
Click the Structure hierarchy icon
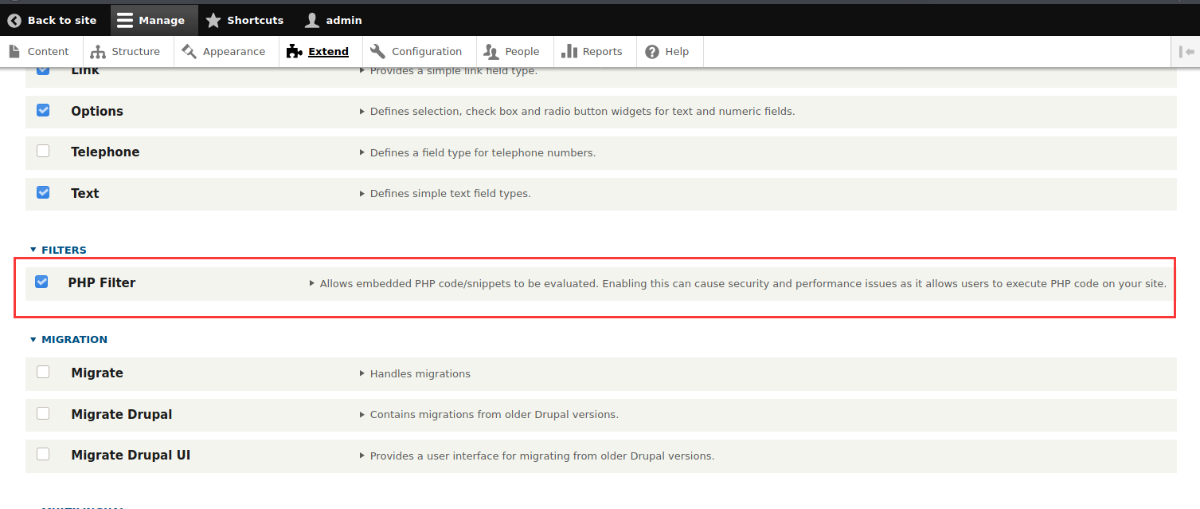[97, 52]
